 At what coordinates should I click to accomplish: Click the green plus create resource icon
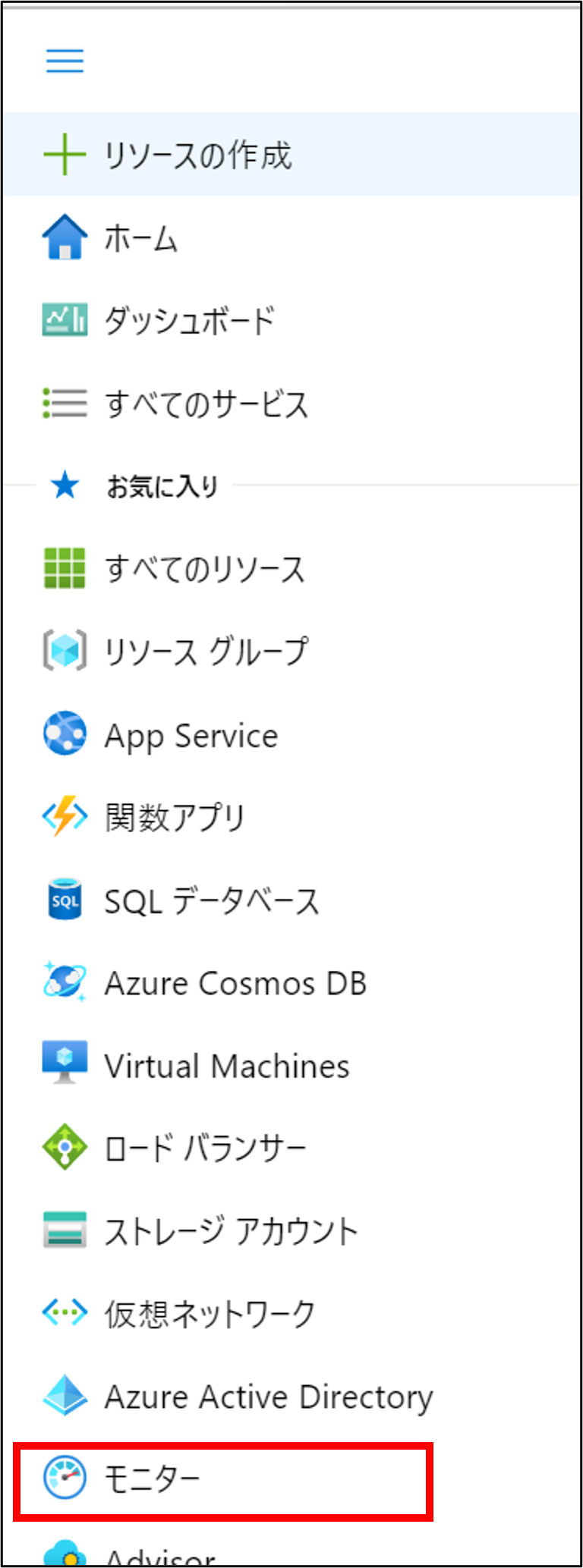(65, 155)
